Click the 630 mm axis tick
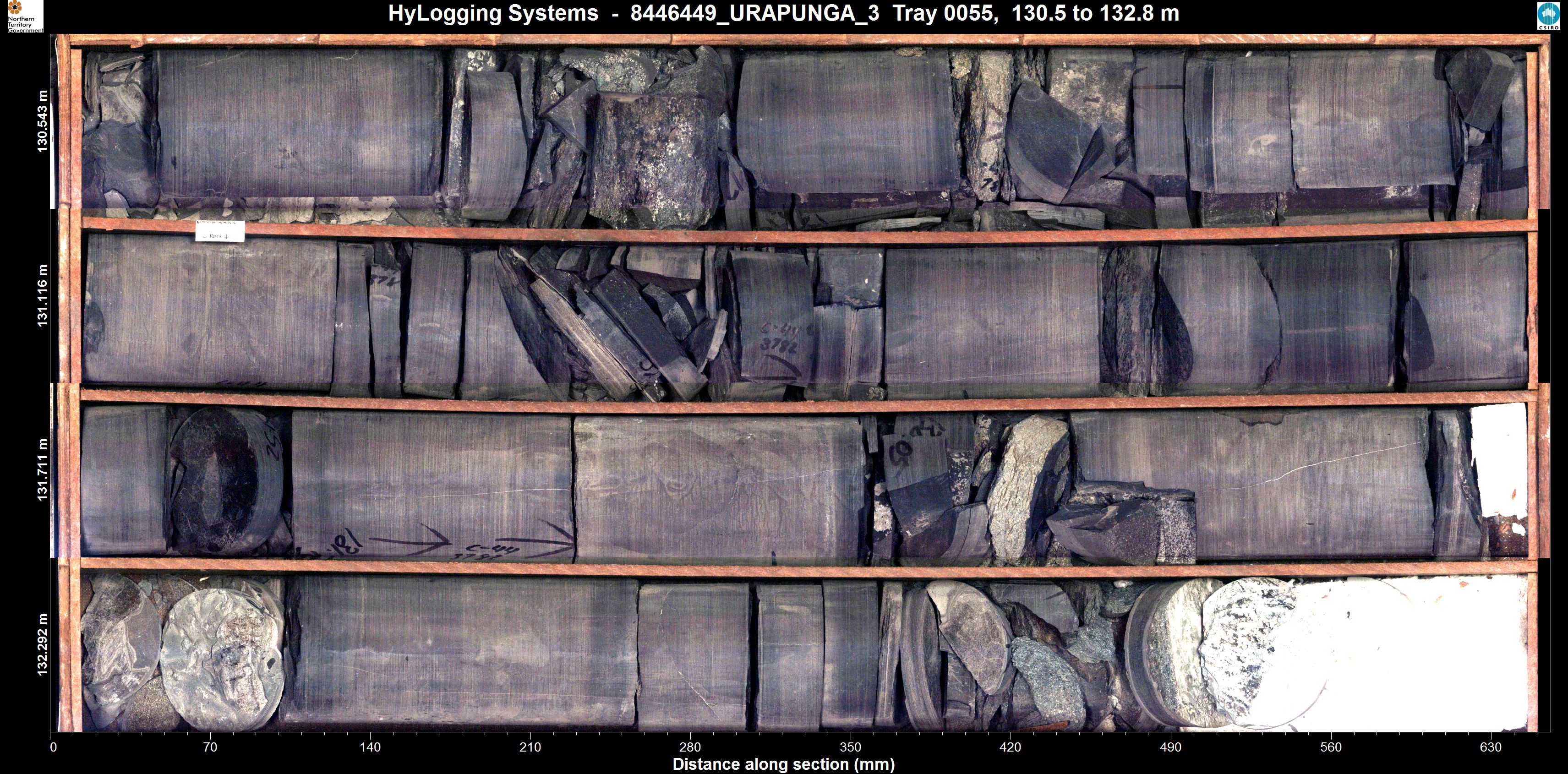This screenshot has height=774, width=1568. point(1490,747)
